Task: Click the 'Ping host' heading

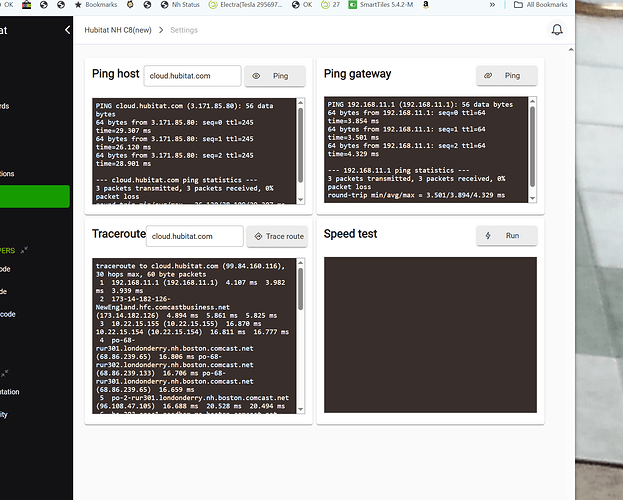Action: (x=116, y=74)
